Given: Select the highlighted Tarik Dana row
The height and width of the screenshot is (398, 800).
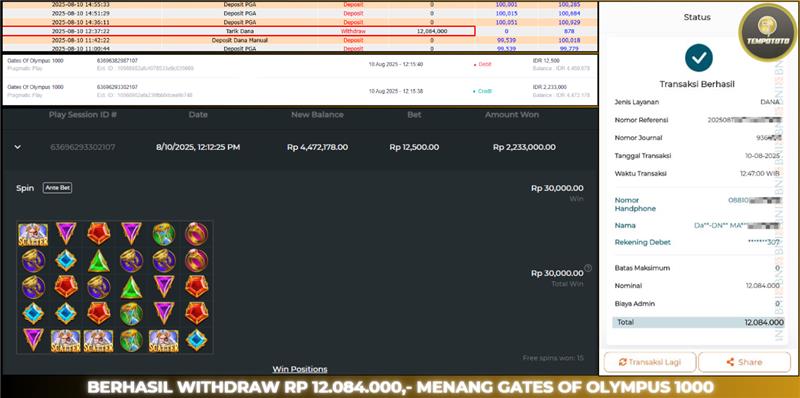Looking at the screenshot, I should (x=239, y=31).
